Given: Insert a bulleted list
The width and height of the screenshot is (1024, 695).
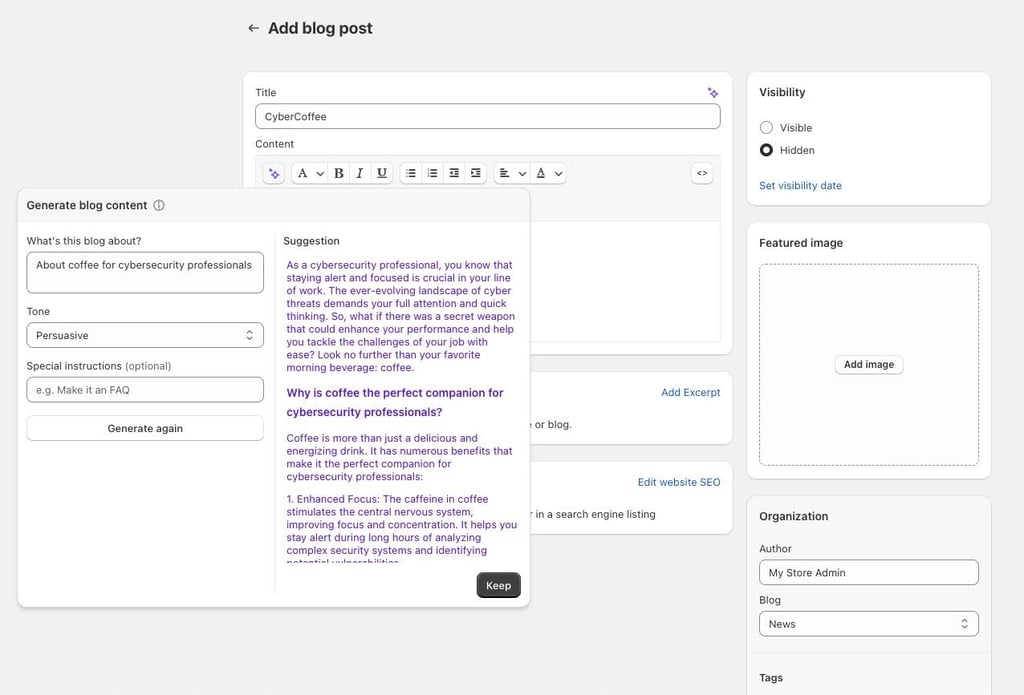Looking at the screenshot, I should coord(411,173).
